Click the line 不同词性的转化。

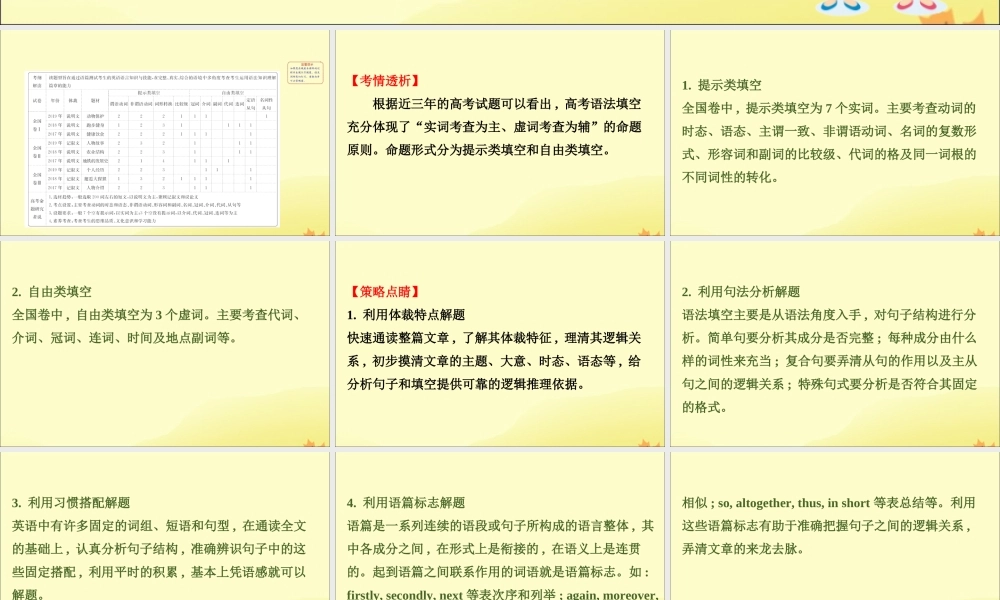coord(731,177)
